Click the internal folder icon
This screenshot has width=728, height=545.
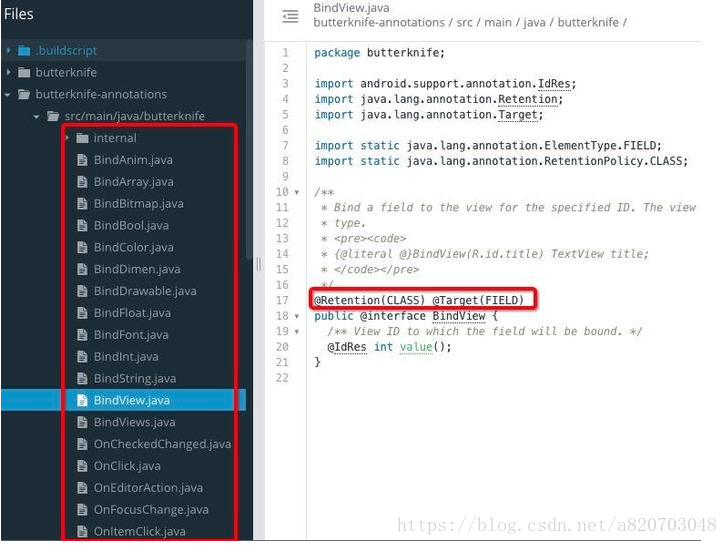point(82,138)
